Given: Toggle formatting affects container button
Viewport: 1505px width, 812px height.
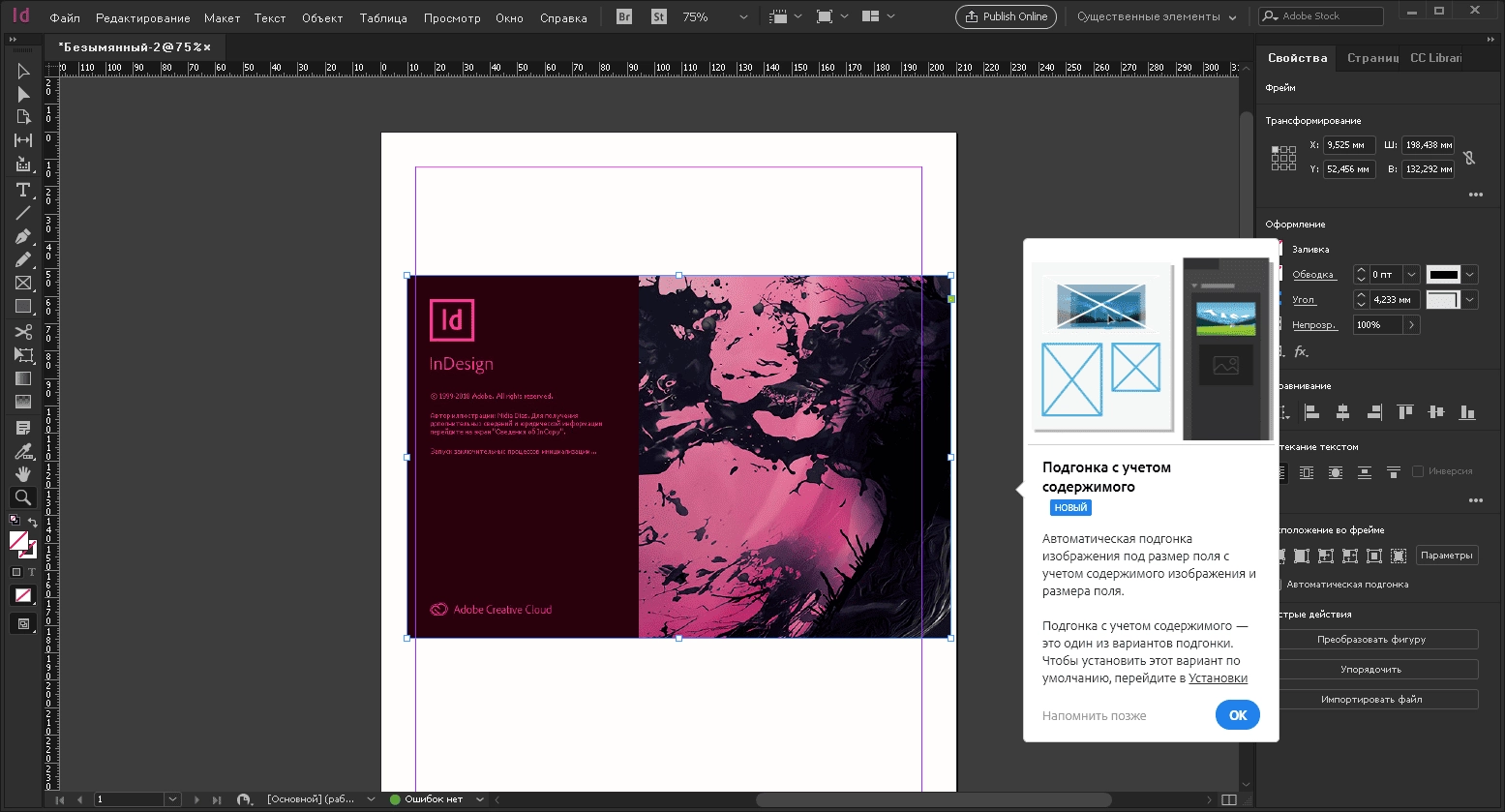Looking at the screenshot, I should pyautogui.click(x=16, y=572).
